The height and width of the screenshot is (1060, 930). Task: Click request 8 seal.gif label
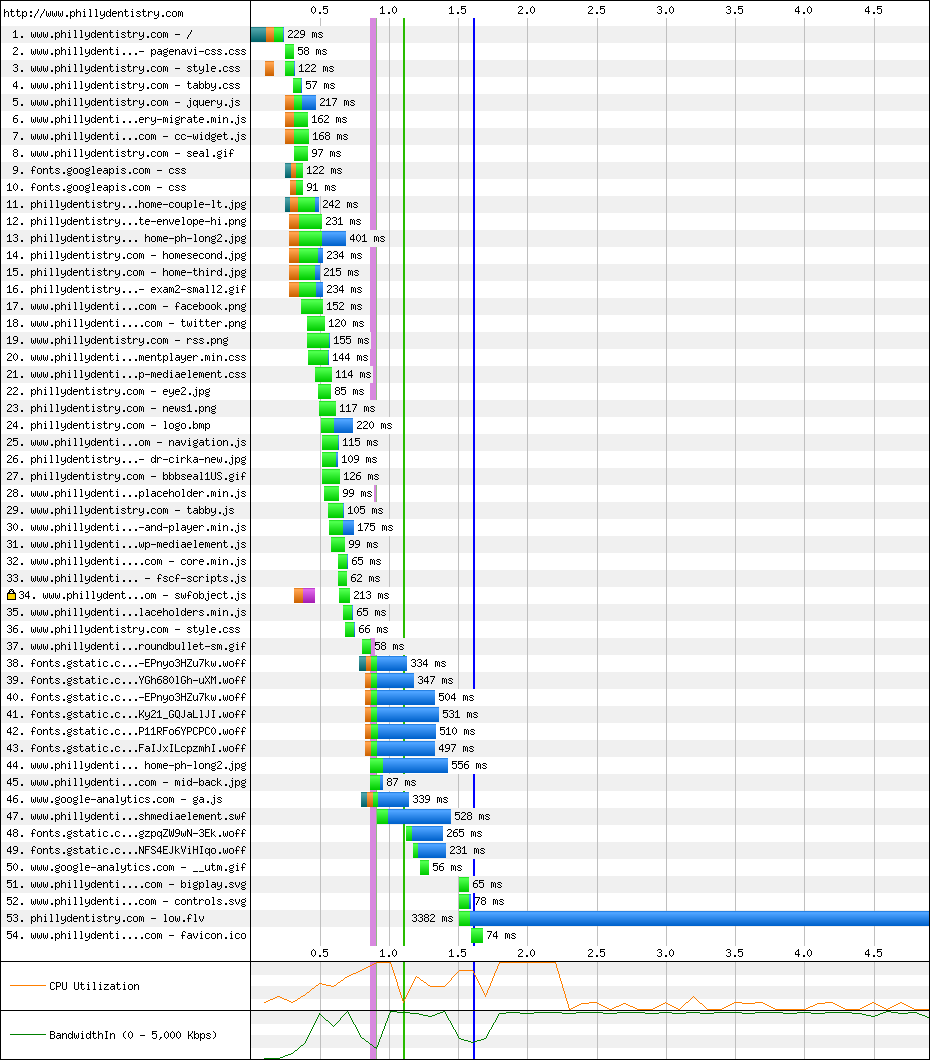(123, 153)
